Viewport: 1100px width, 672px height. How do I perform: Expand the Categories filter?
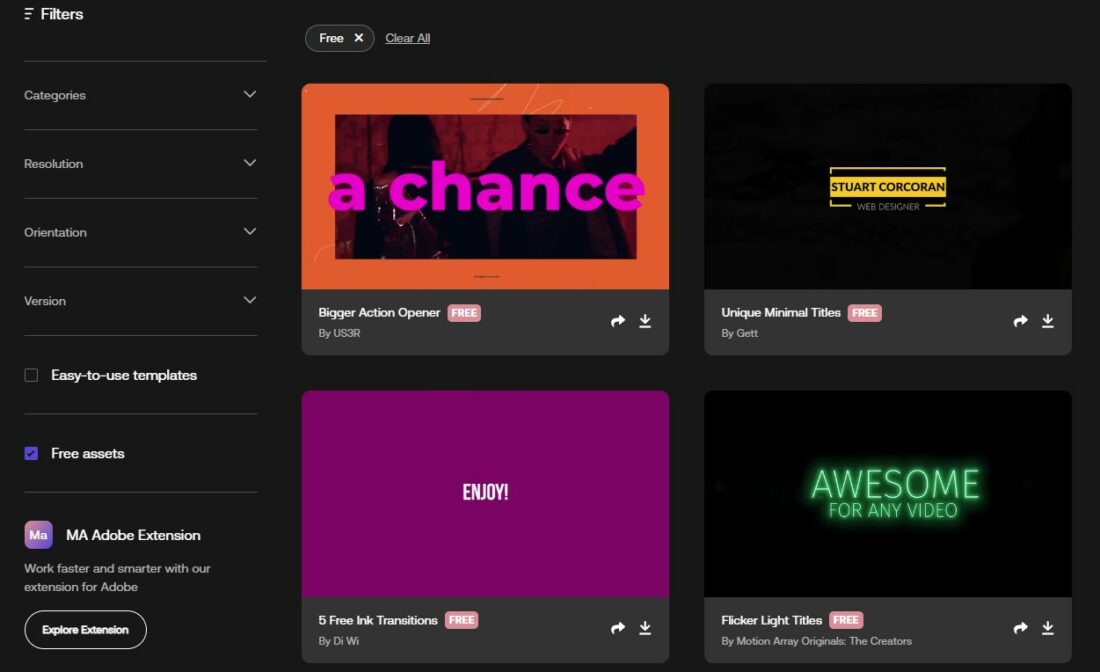[x=249, y=95]
